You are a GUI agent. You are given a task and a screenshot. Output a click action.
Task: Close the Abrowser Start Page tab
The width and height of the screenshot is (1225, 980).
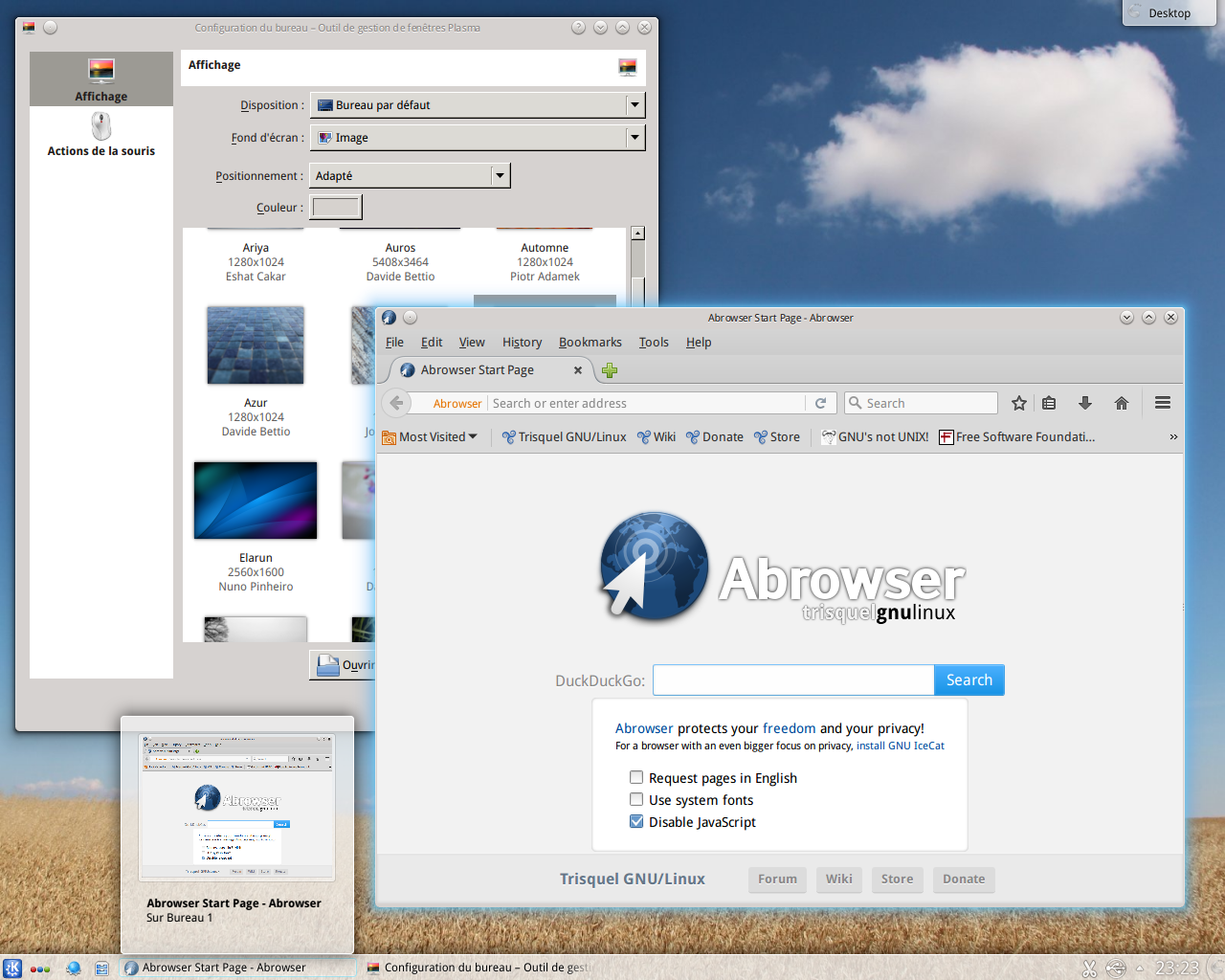[x=578, y=370]
